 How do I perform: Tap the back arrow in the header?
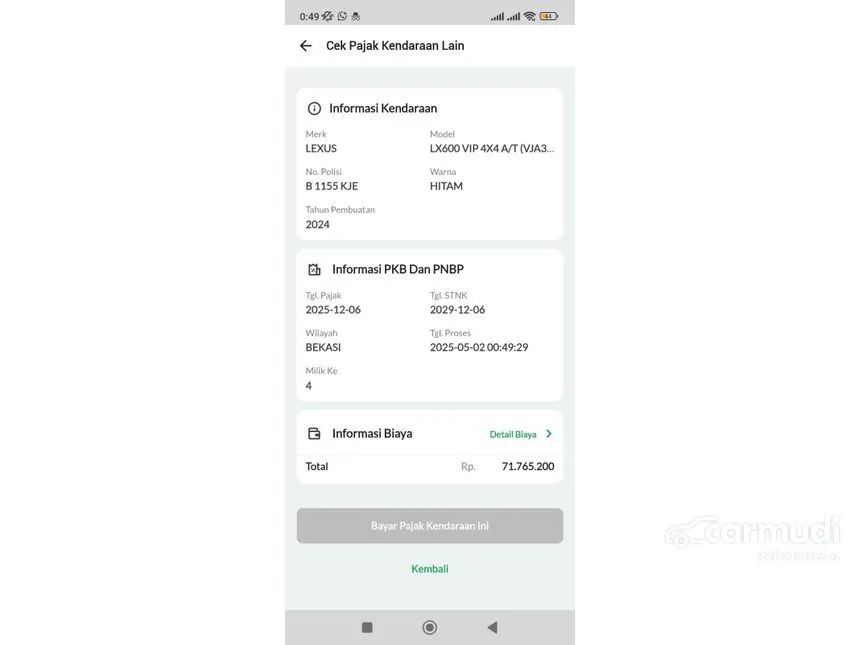point(305,46)
